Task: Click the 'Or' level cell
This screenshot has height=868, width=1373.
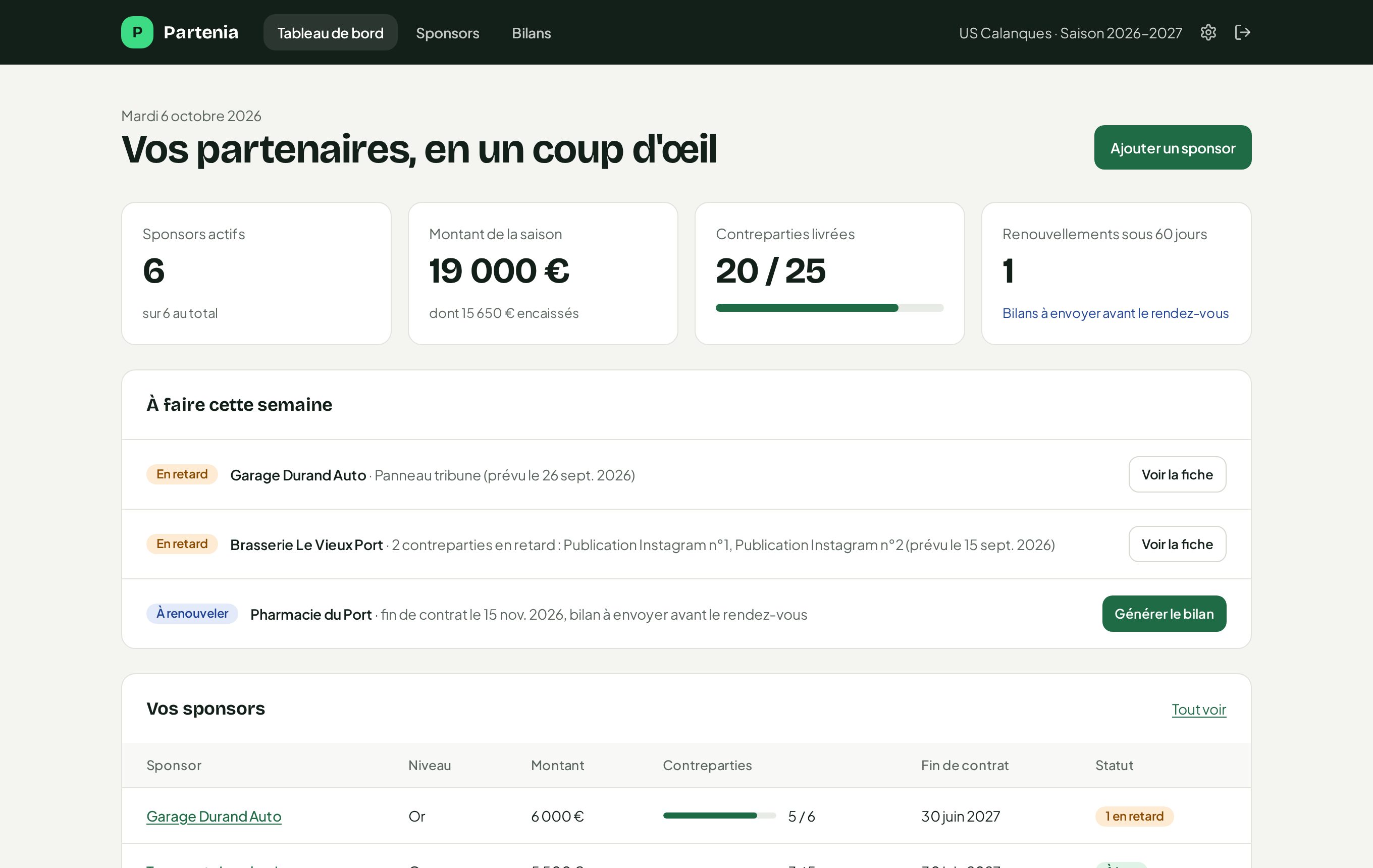Action: [417, 816]
